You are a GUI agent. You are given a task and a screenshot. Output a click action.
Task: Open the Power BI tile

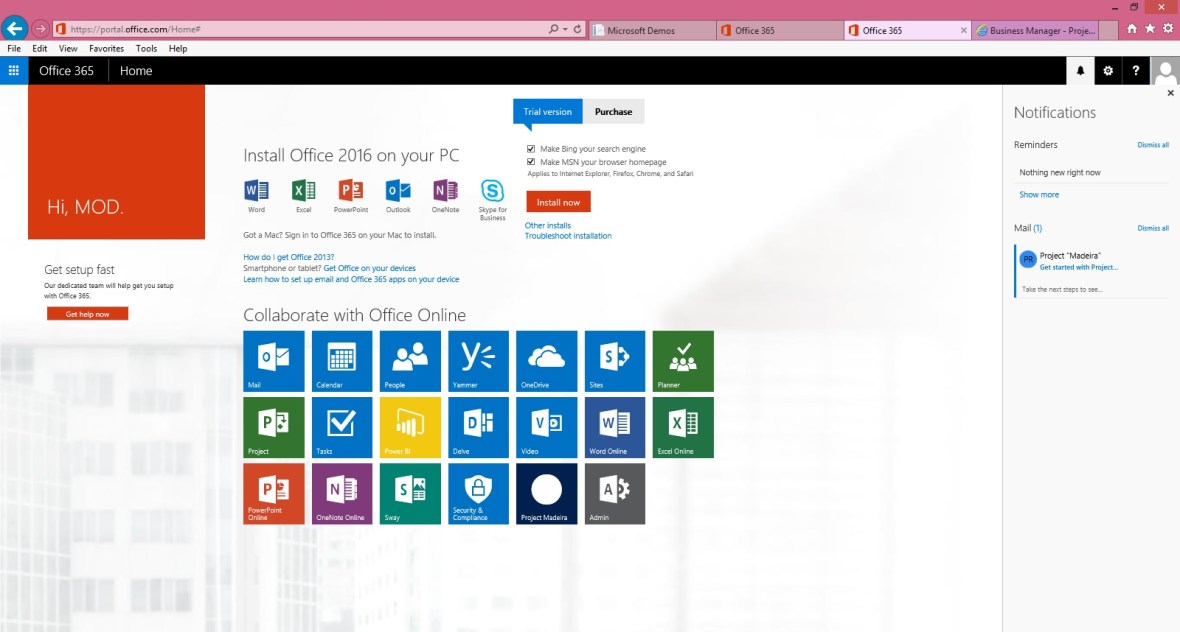[x=410, y=427]
